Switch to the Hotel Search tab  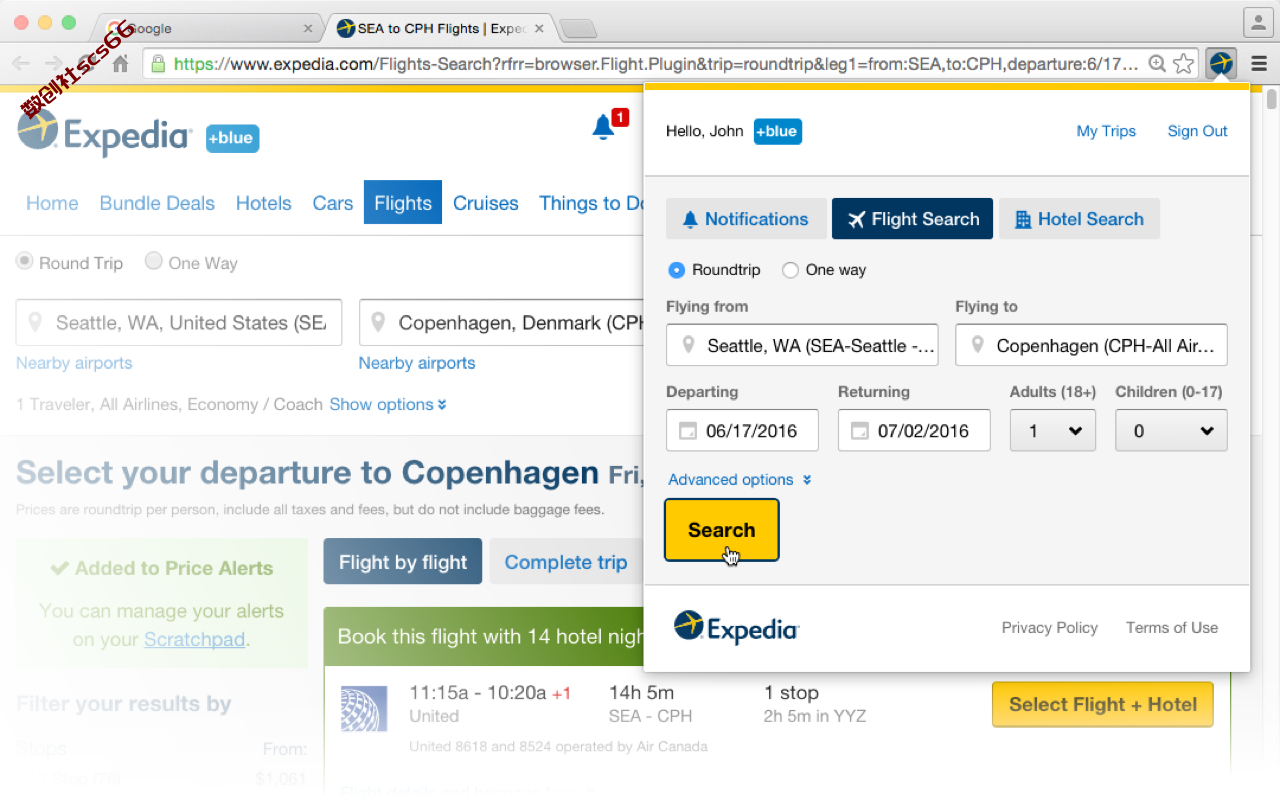tap(1079, 219)
